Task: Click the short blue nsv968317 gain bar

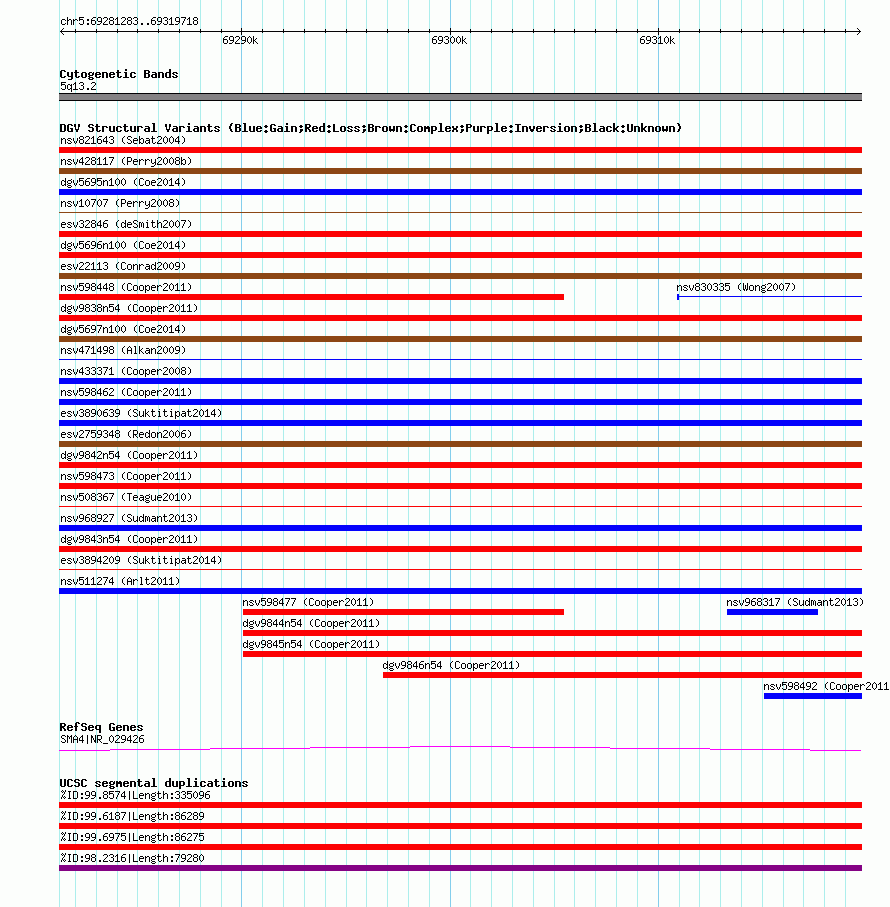Action: click(x=772, y=612)
